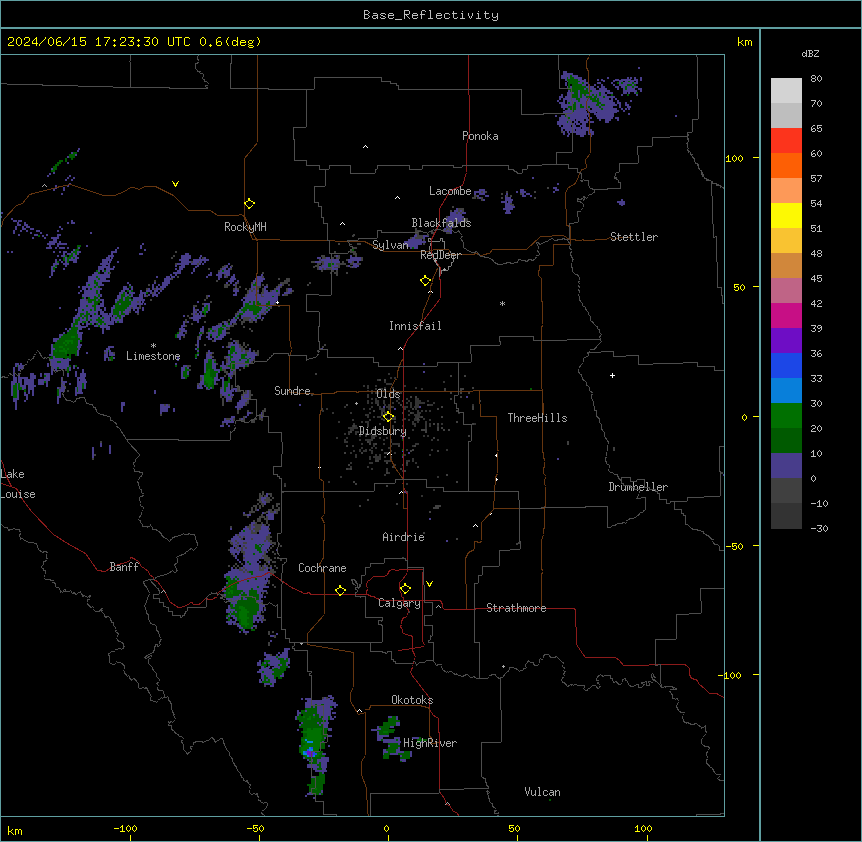Click the yellow diamond marker at Olds
Screen dimensions: 862x842
tap(388, 417)
